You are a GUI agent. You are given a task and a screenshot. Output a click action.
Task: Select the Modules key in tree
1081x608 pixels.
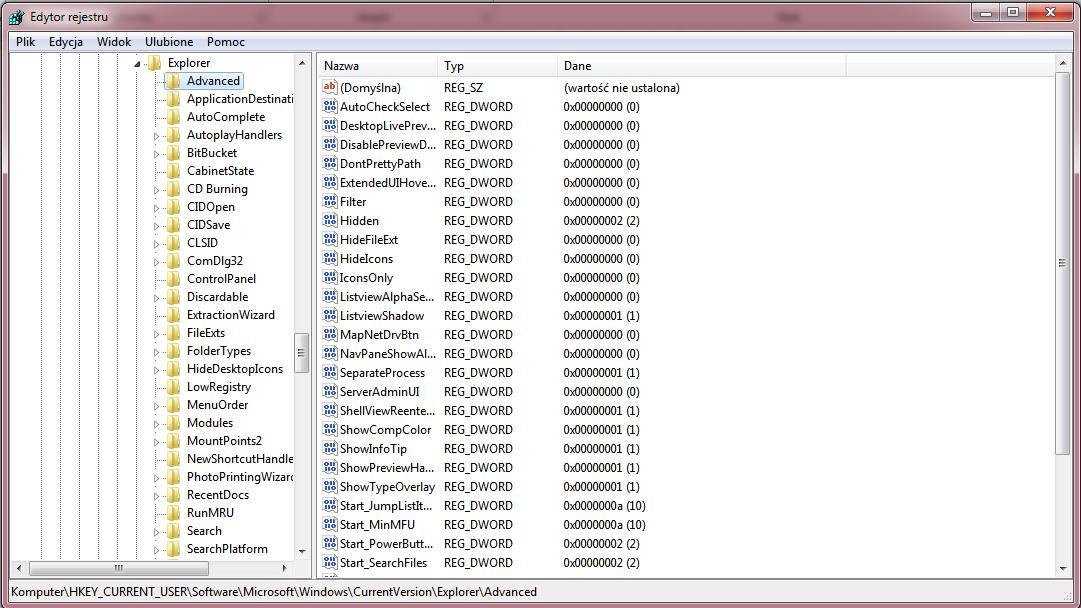tap(210, 423)
